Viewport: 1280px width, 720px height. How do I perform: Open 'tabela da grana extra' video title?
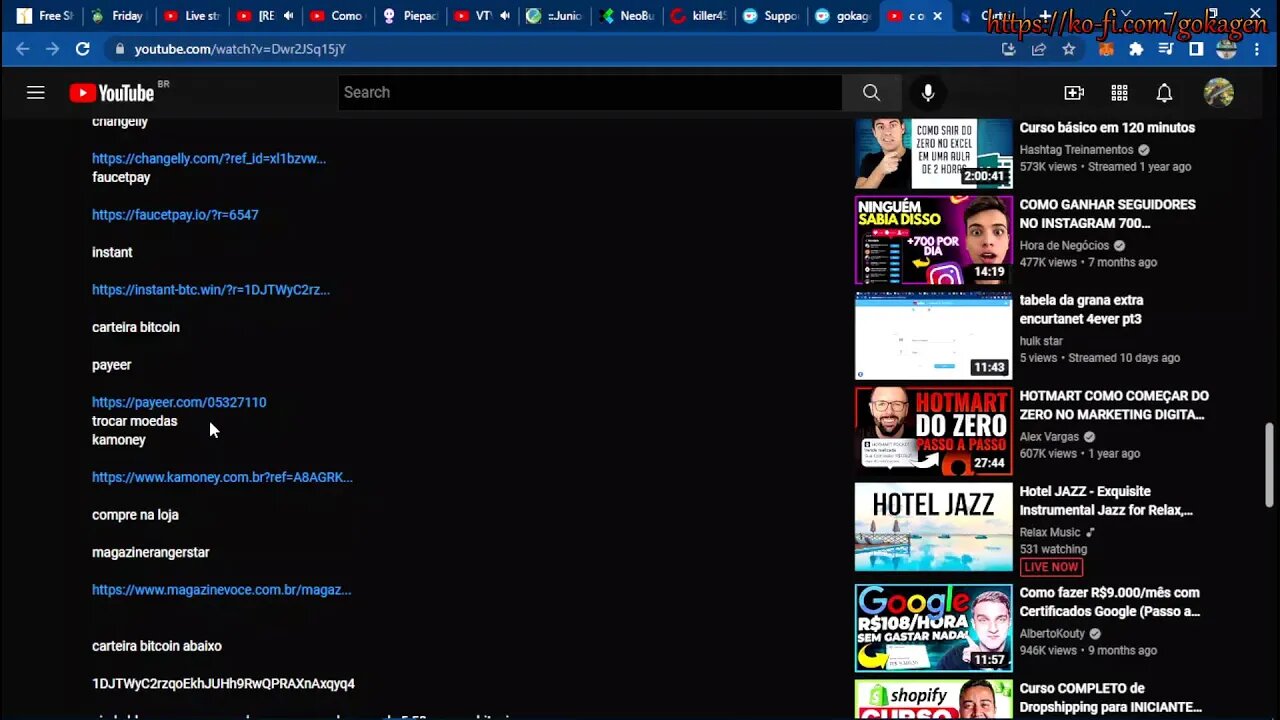1081,310
